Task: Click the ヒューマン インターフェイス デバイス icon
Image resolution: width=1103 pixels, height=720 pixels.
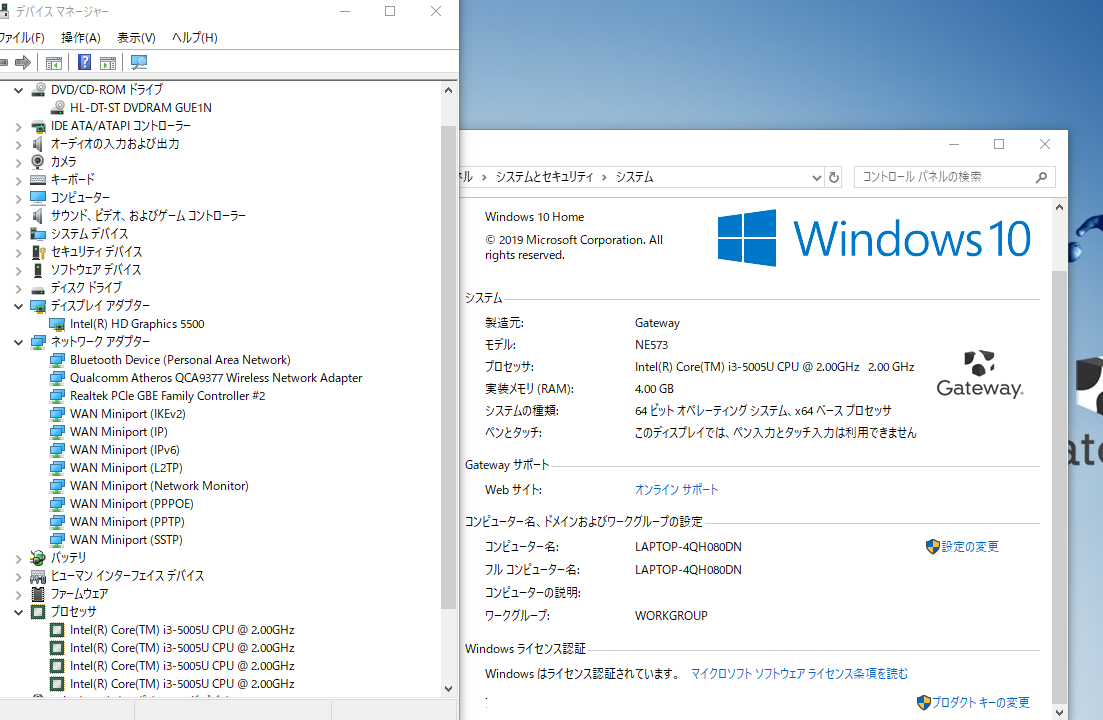Action: coord(38,577)
